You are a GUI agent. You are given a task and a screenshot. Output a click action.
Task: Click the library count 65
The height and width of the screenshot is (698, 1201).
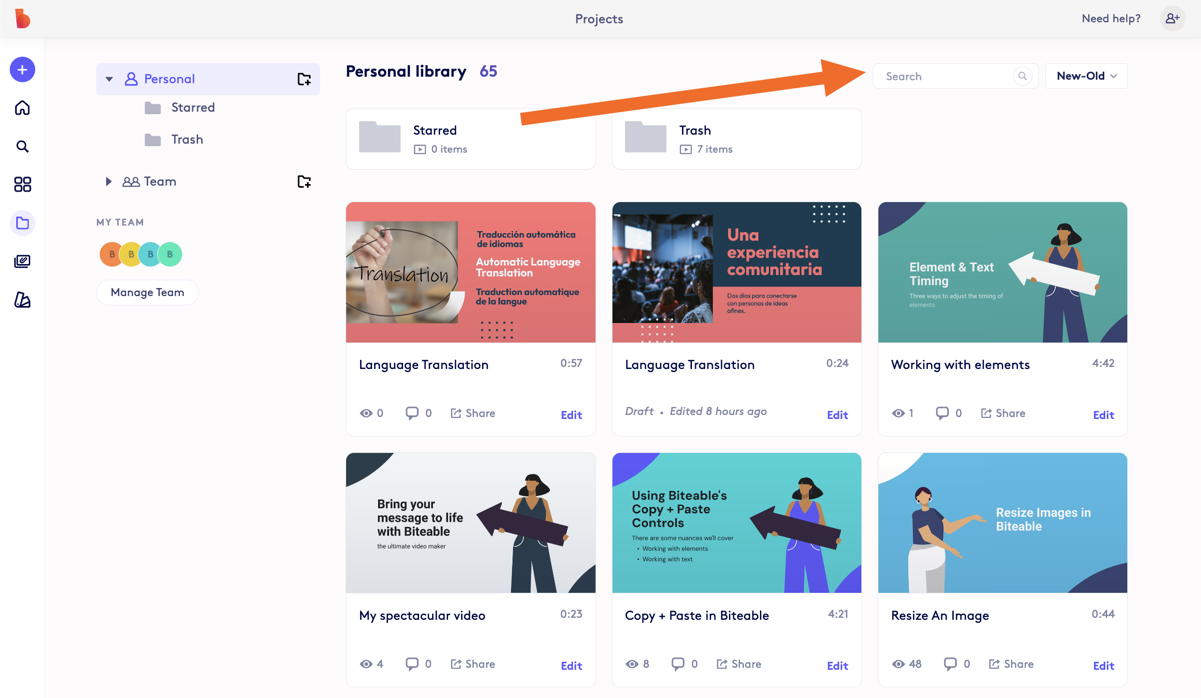point(488,72)
